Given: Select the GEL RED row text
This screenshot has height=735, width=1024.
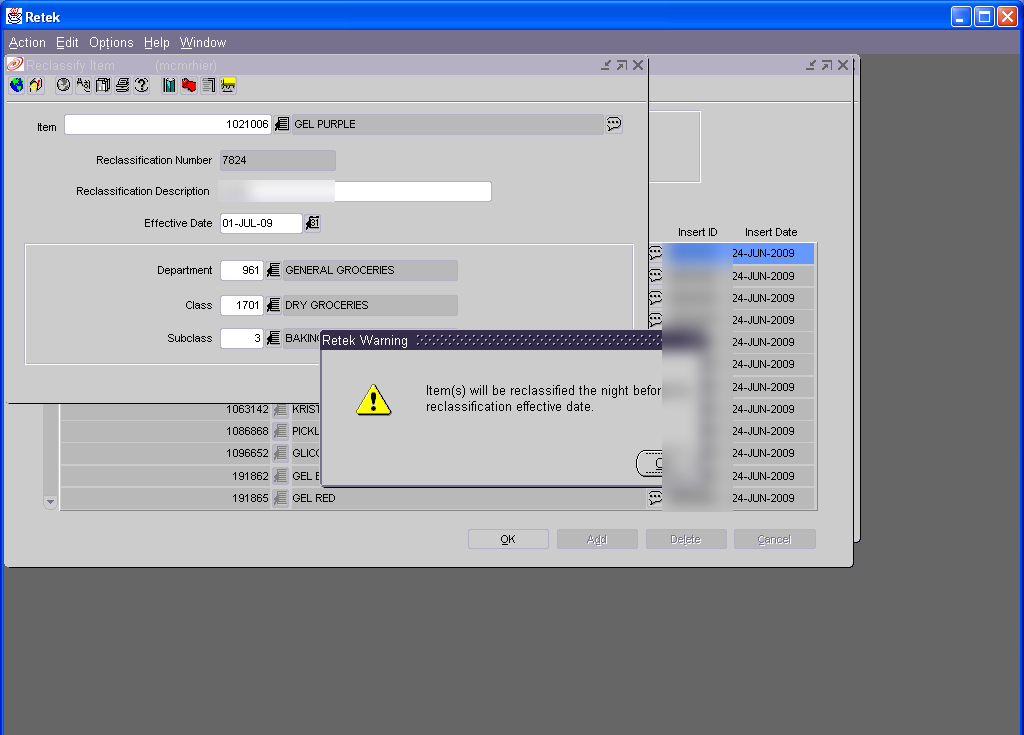Looking at the screenshot, I should click(313, 498).
